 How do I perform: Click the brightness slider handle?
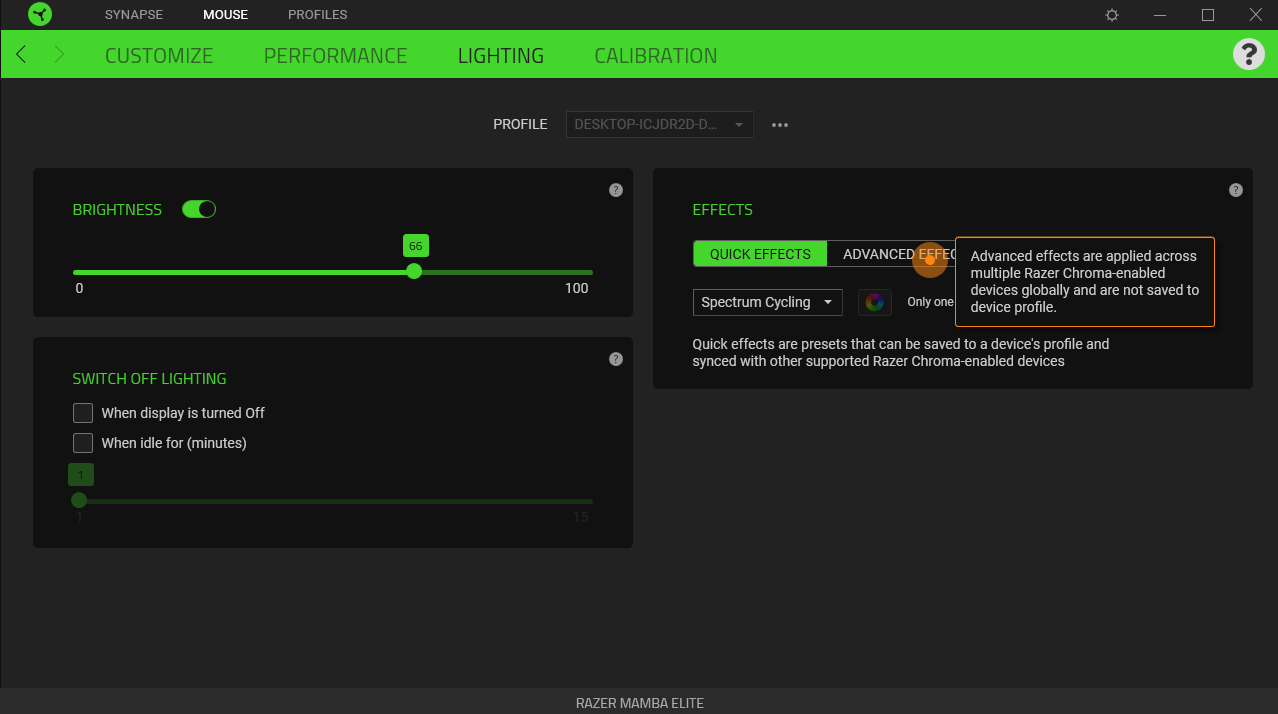[x=414, y=272]
